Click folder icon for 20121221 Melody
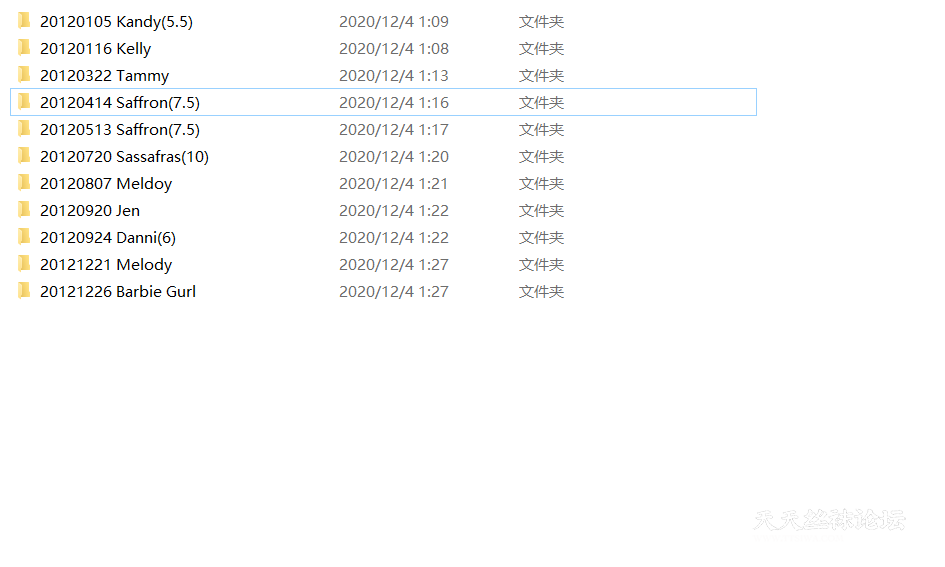Image resolution: width=945 pixels, height=567 pixels. (24, 264)
